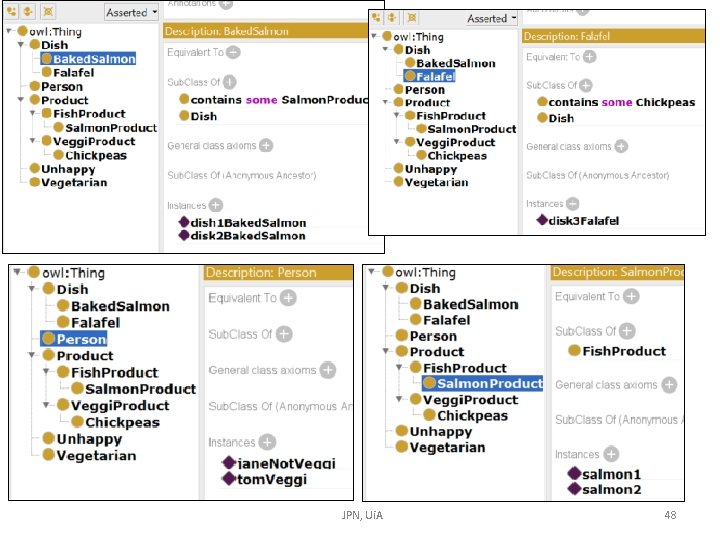Add general class axiom in SalmonProduct description
Screen dimensions: 720x540
coord(669,385)
